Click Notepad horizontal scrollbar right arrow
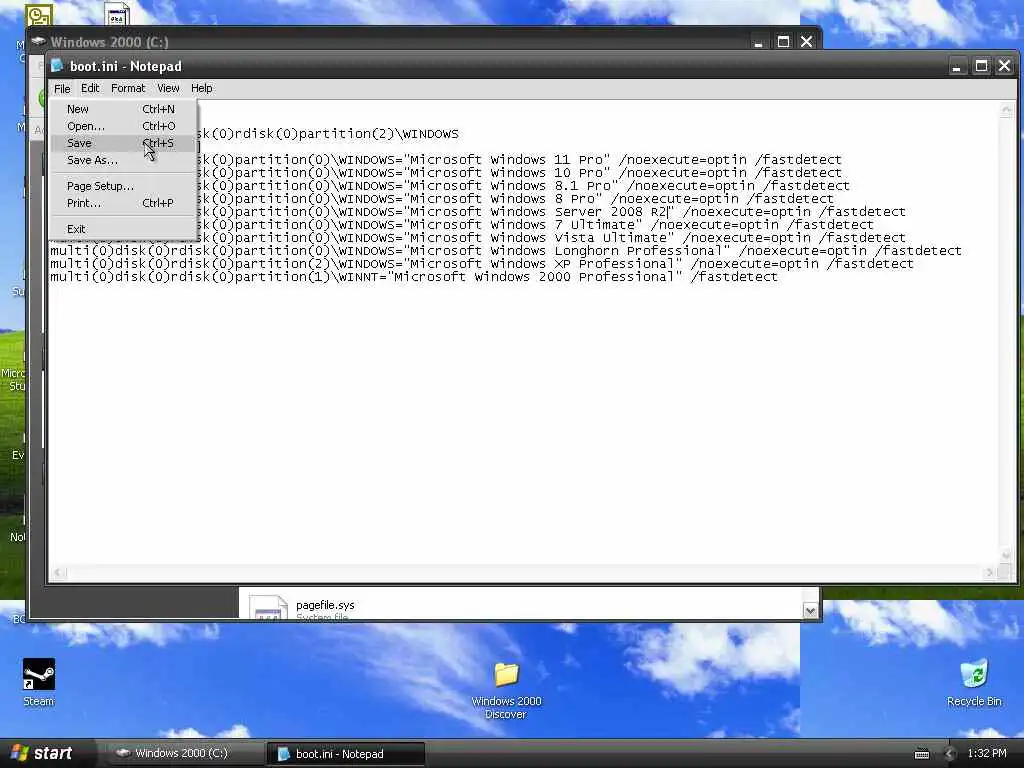The image size is (1024, 768). (990, 573)
